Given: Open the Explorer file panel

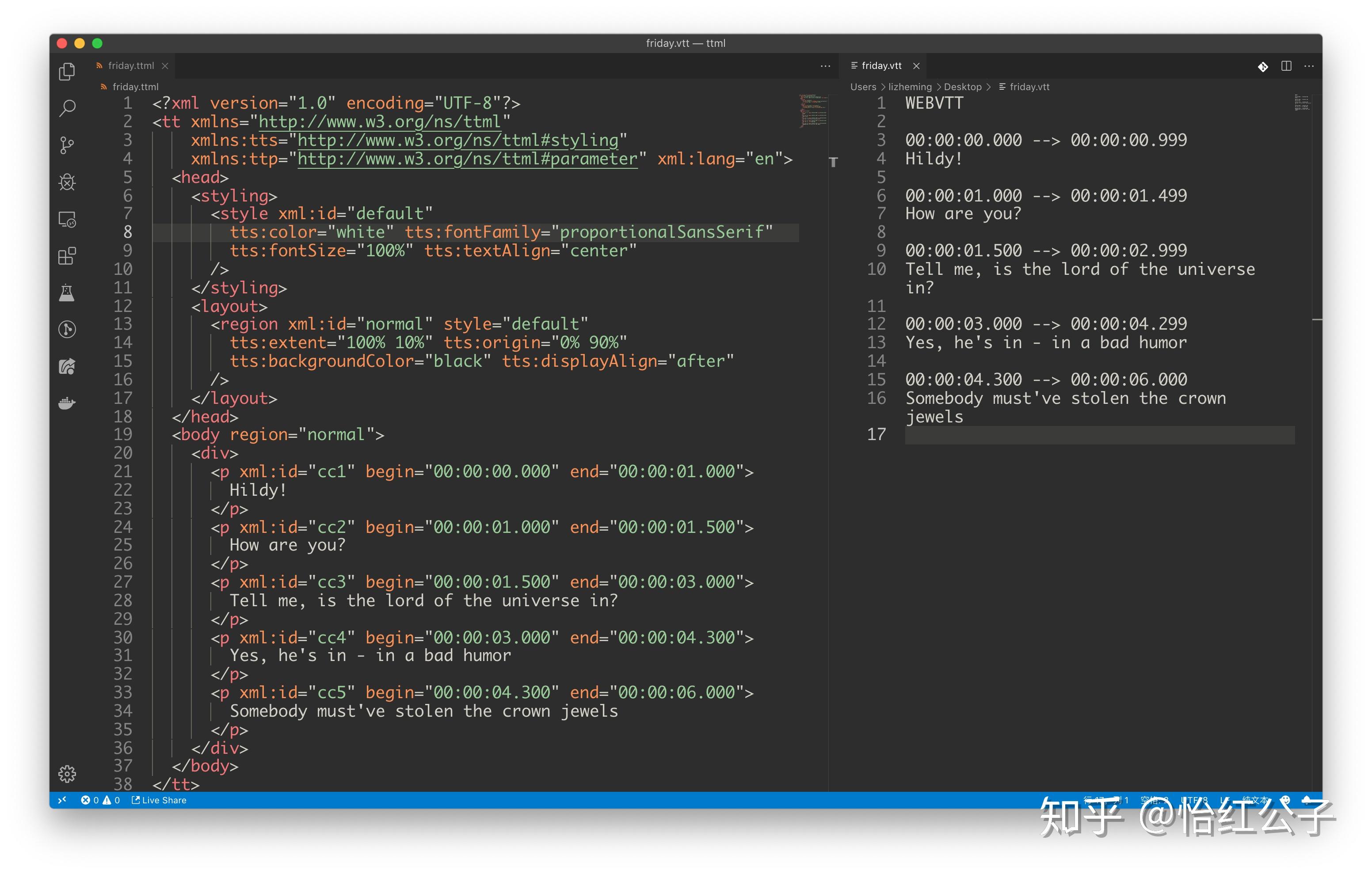Looking at the screenshot, I should (x=67, y=72).
